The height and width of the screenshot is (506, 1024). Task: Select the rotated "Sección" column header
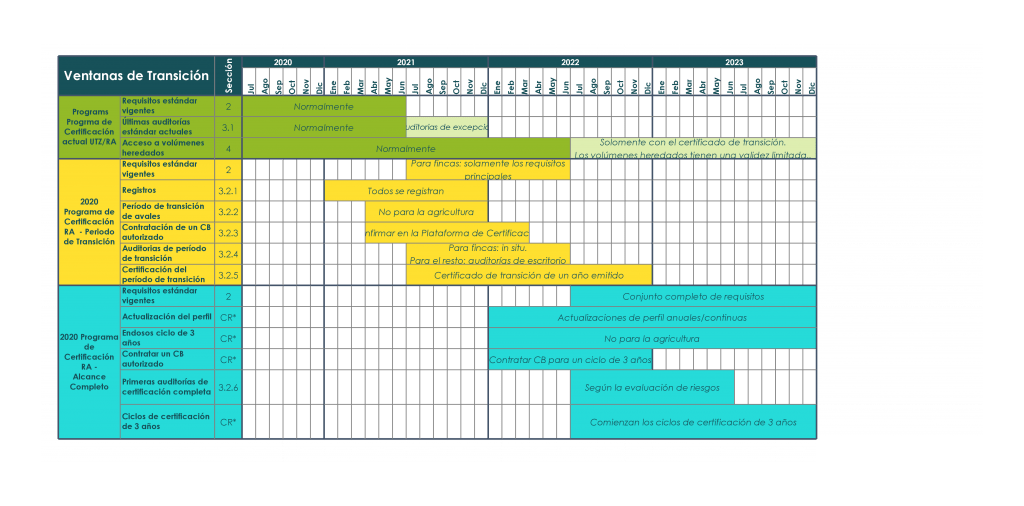point(228,76)
